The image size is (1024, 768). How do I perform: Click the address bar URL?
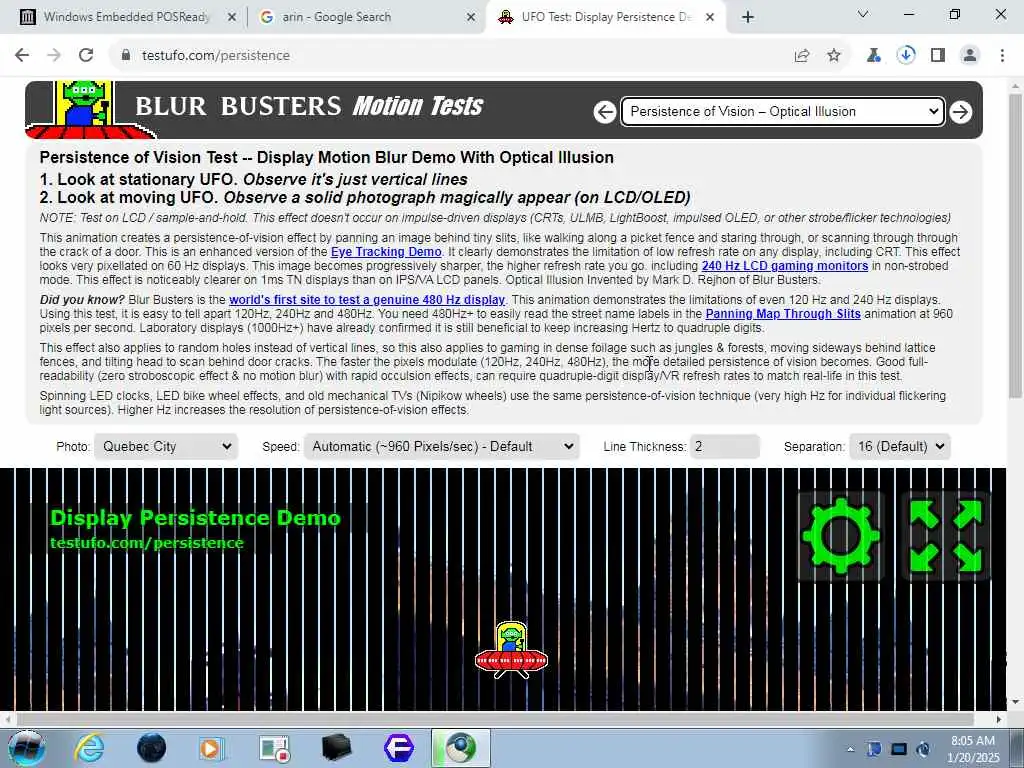pos(216,56)
